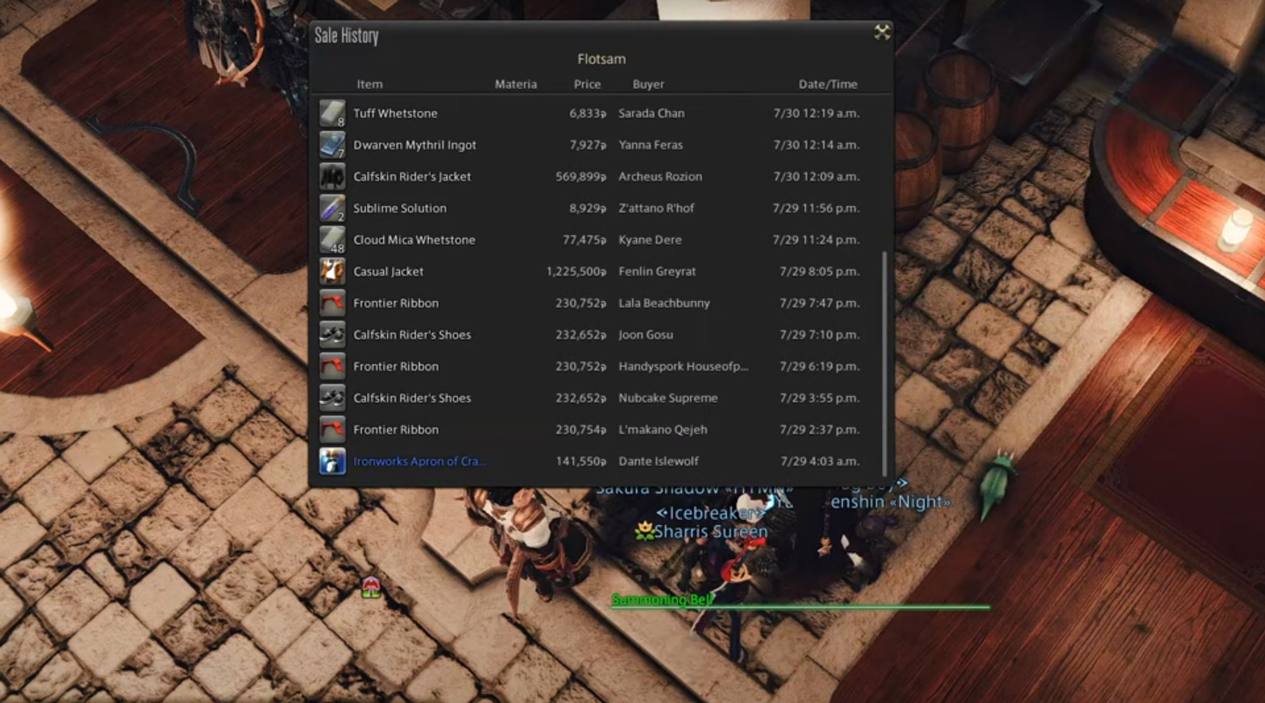The image size is (1265, 703).
Task: Click the Sublime Solution item icon
Action: 332,208
